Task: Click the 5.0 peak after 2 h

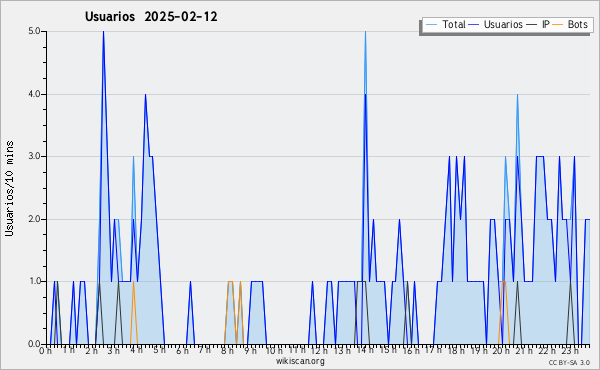Action: pyautogui.click(x=103, y=32)
